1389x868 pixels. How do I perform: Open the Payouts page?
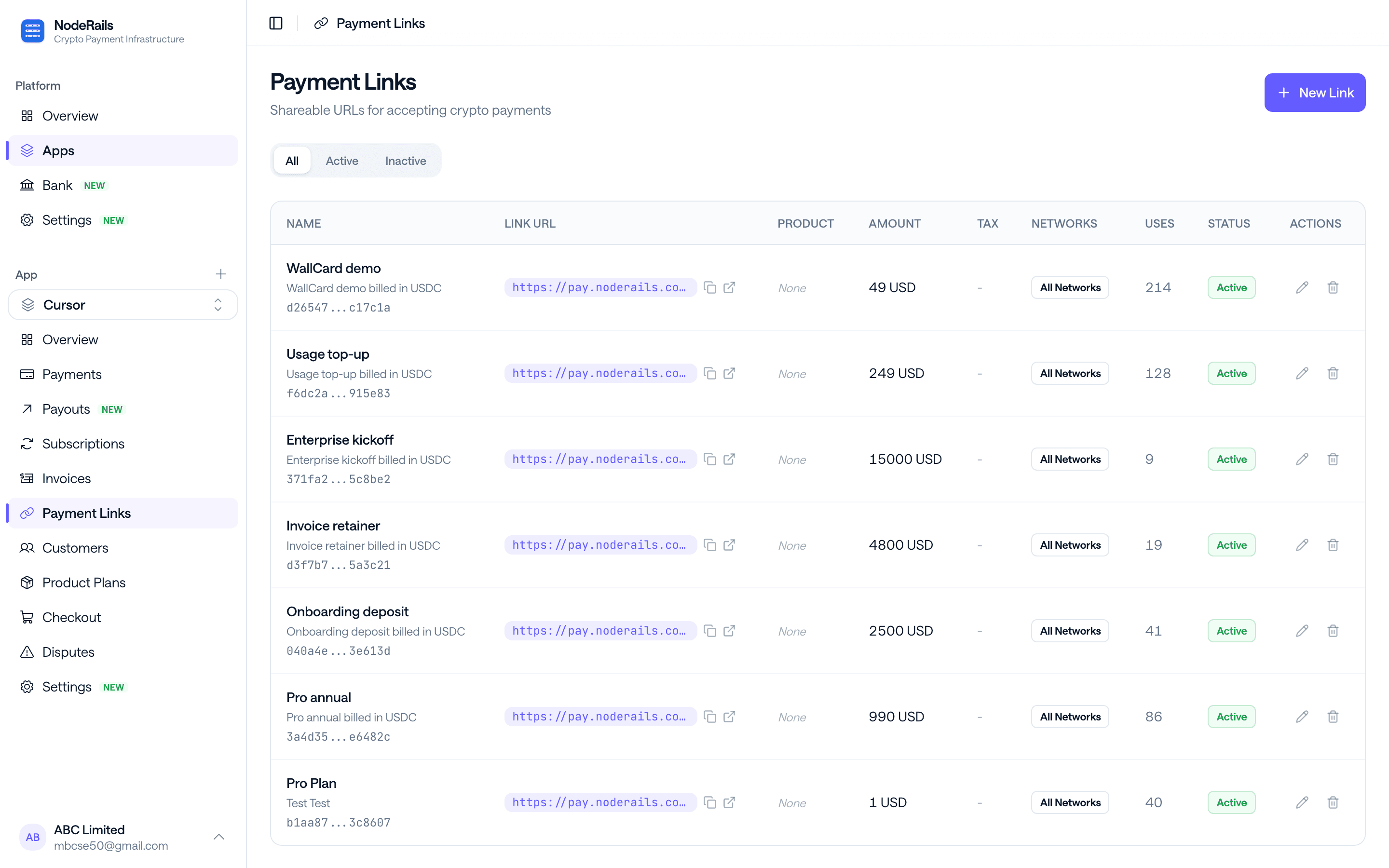pos(123,409)
